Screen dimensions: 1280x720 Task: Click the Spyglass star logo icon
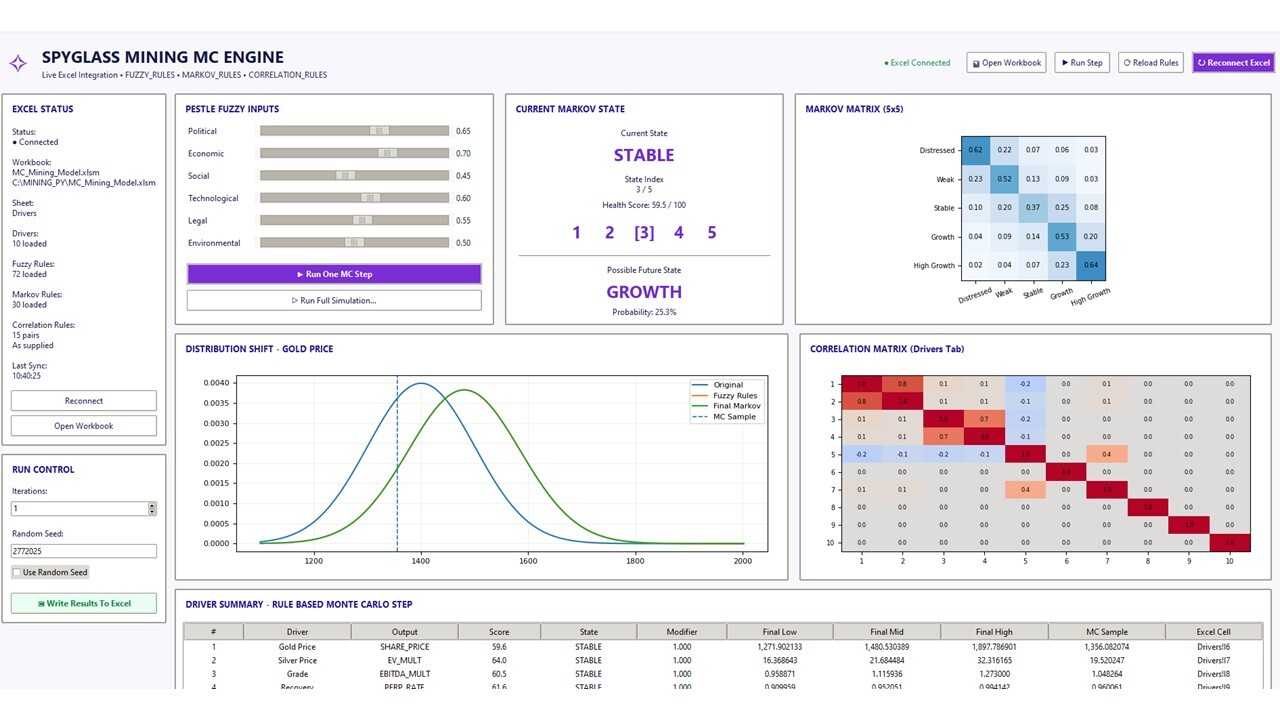tap(18, 64)
